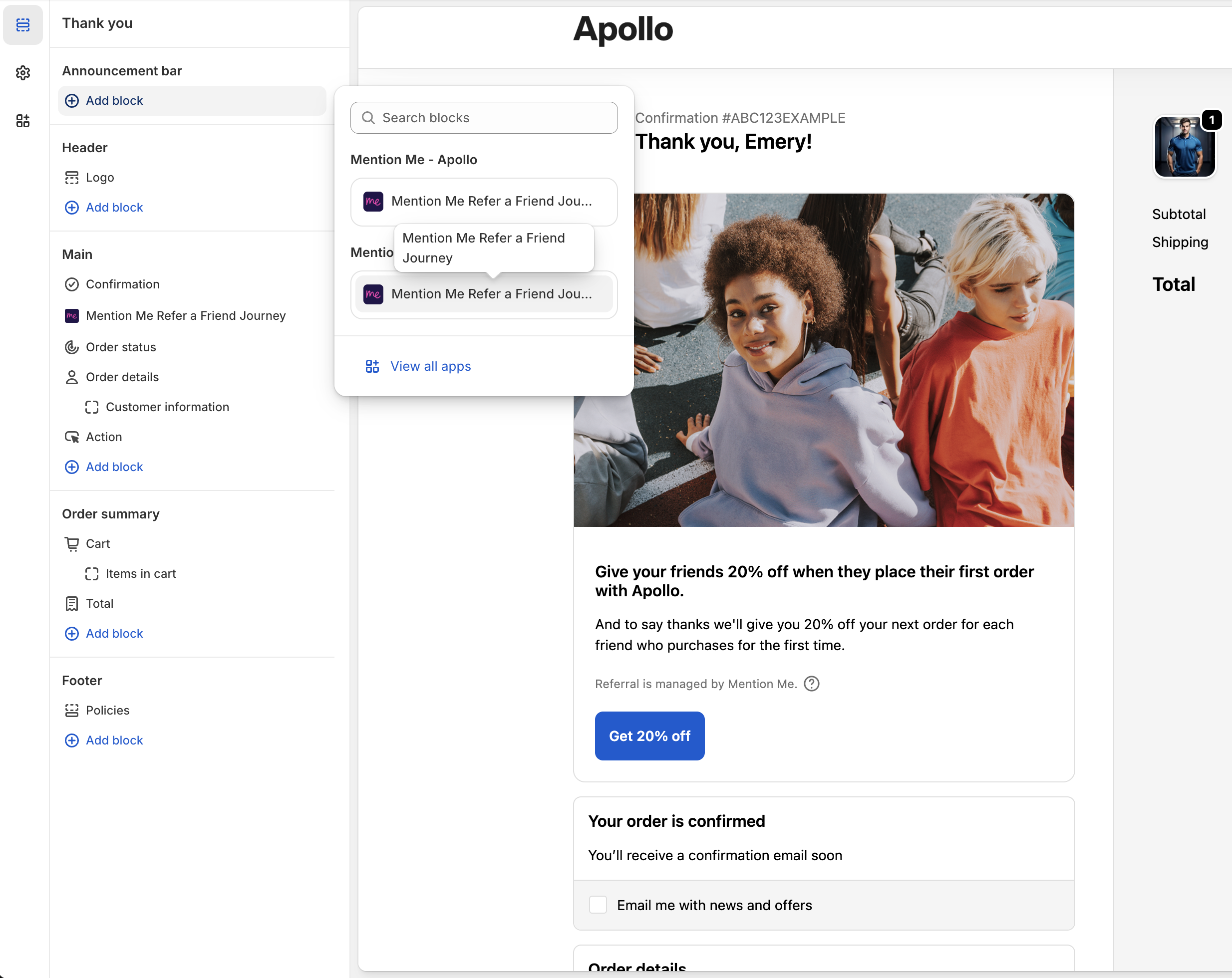The width and height of the screenshot is (1232, 978).
Task: Click the product thumbnail in the order summary
Action: point(1184,147)
